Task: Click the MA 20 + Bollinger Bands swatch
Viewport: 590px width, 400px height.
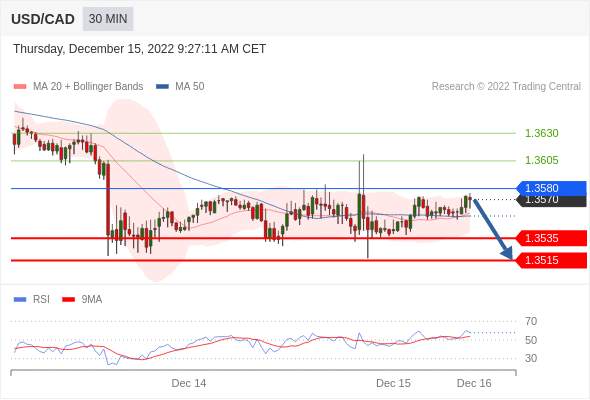Action: tap(20, 87)
